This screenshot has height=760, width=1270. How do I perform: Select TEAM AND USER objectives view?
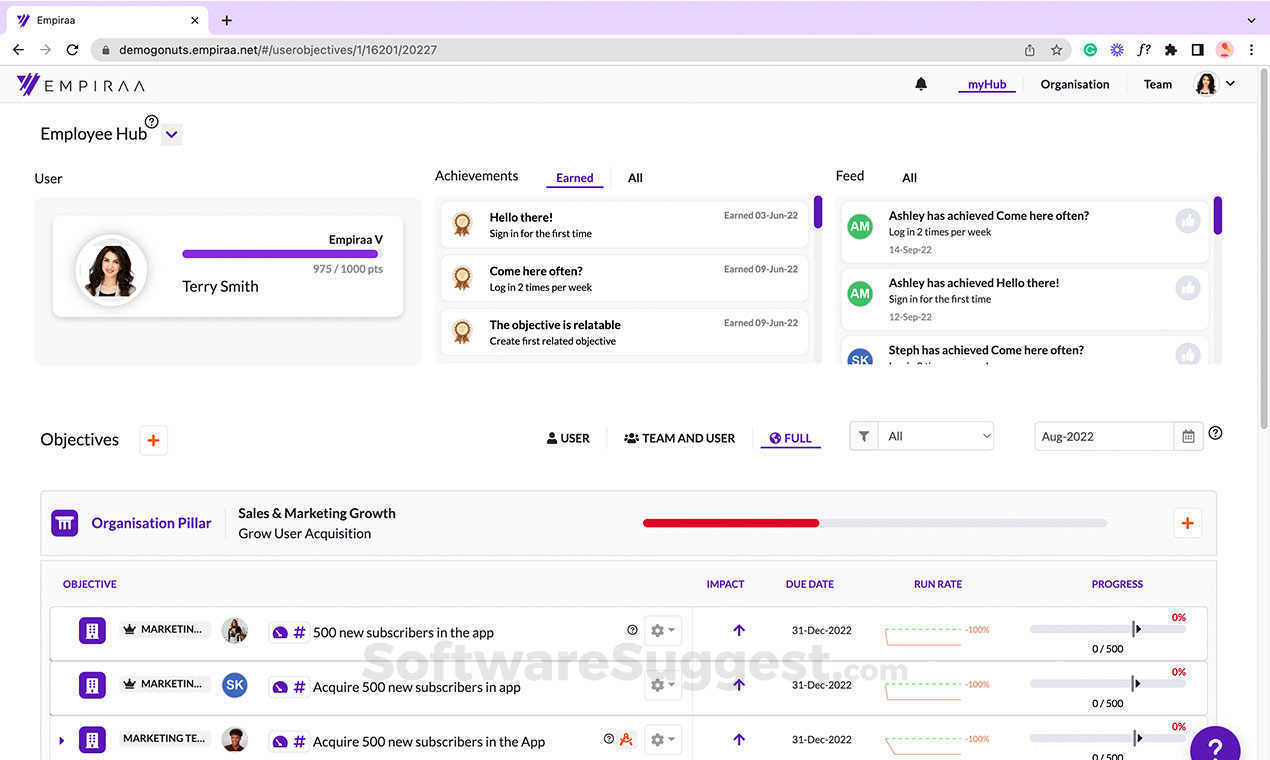pyautogui.click(x=680, y=438)
